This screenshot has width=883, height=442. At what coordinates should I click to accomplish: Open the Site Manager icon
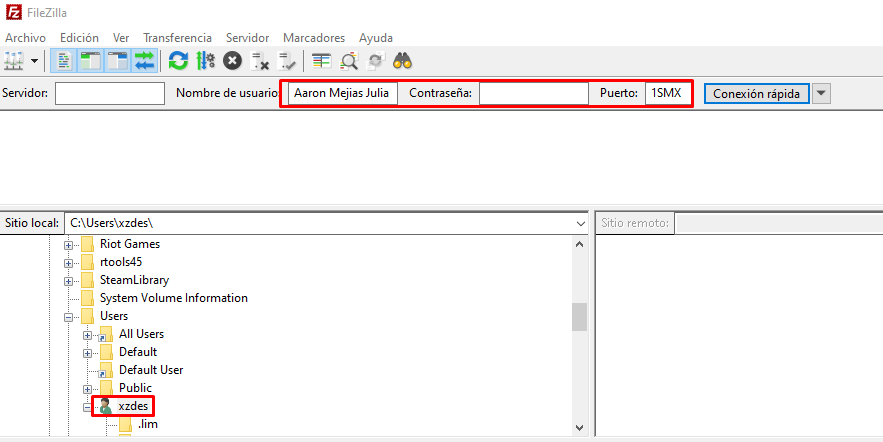[x=14, y=61]
